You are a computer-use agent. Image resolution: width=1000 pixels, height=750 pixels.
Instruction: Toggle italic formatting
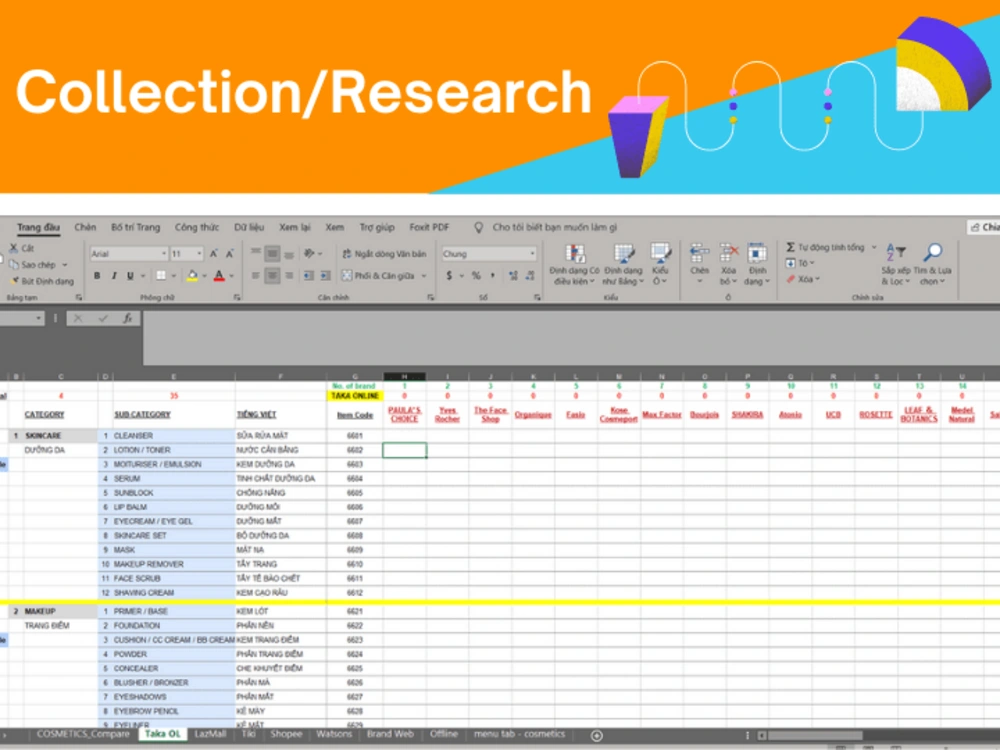pos(114,276)
